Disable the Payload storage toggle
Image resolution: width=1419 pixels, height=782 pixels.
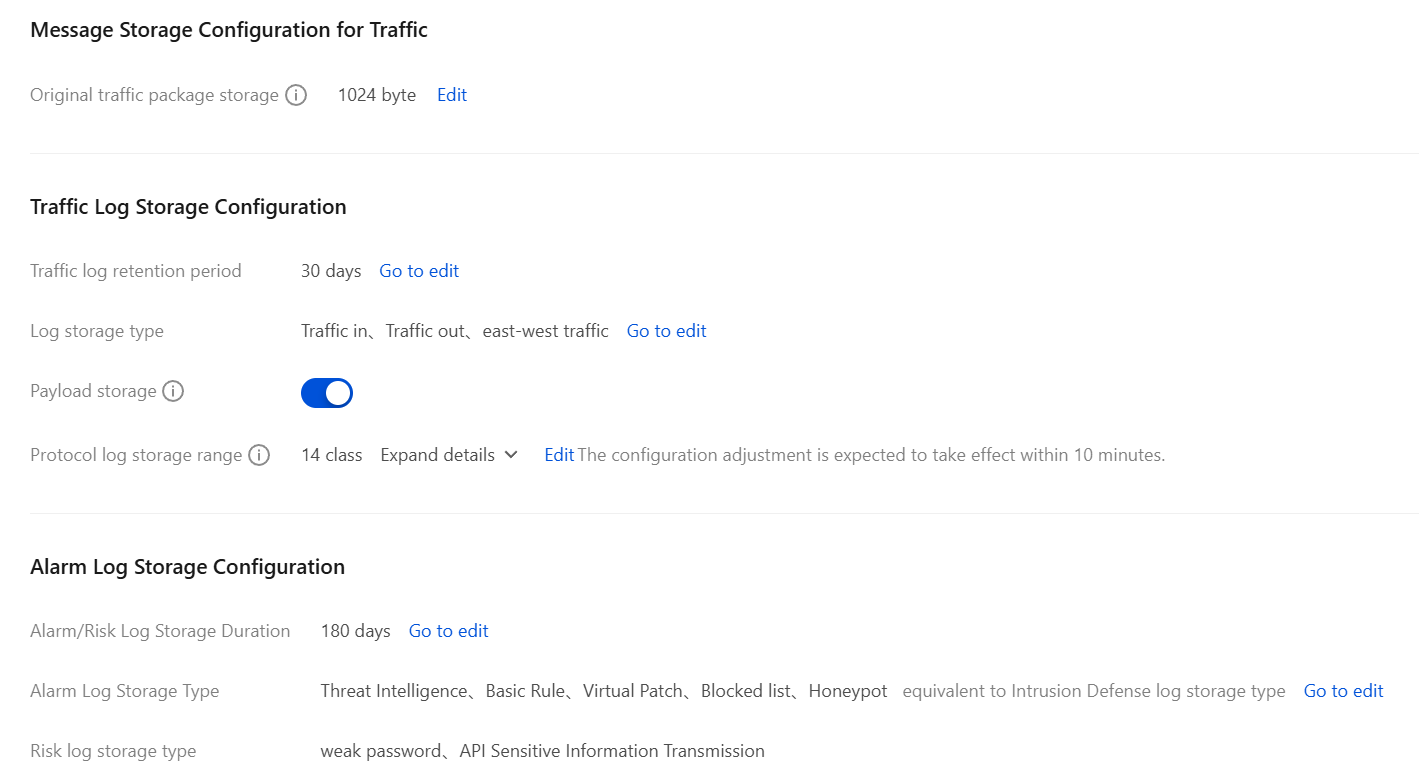(x=327, y=393)
